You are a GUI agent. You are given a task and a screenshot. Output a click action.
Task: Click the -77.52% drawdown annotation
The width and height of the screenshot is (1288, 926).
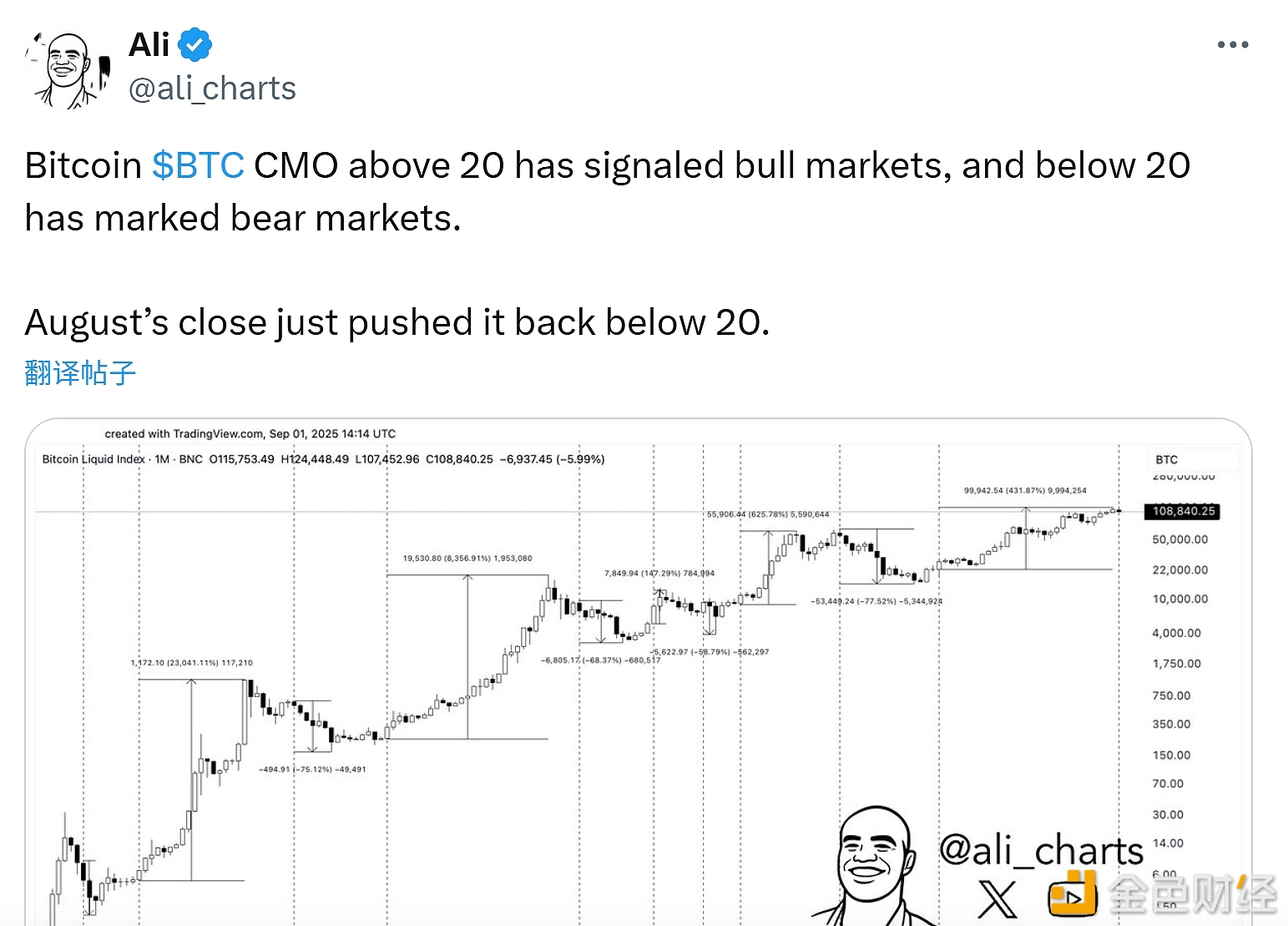pyautogui.click(x=876, y=601)
